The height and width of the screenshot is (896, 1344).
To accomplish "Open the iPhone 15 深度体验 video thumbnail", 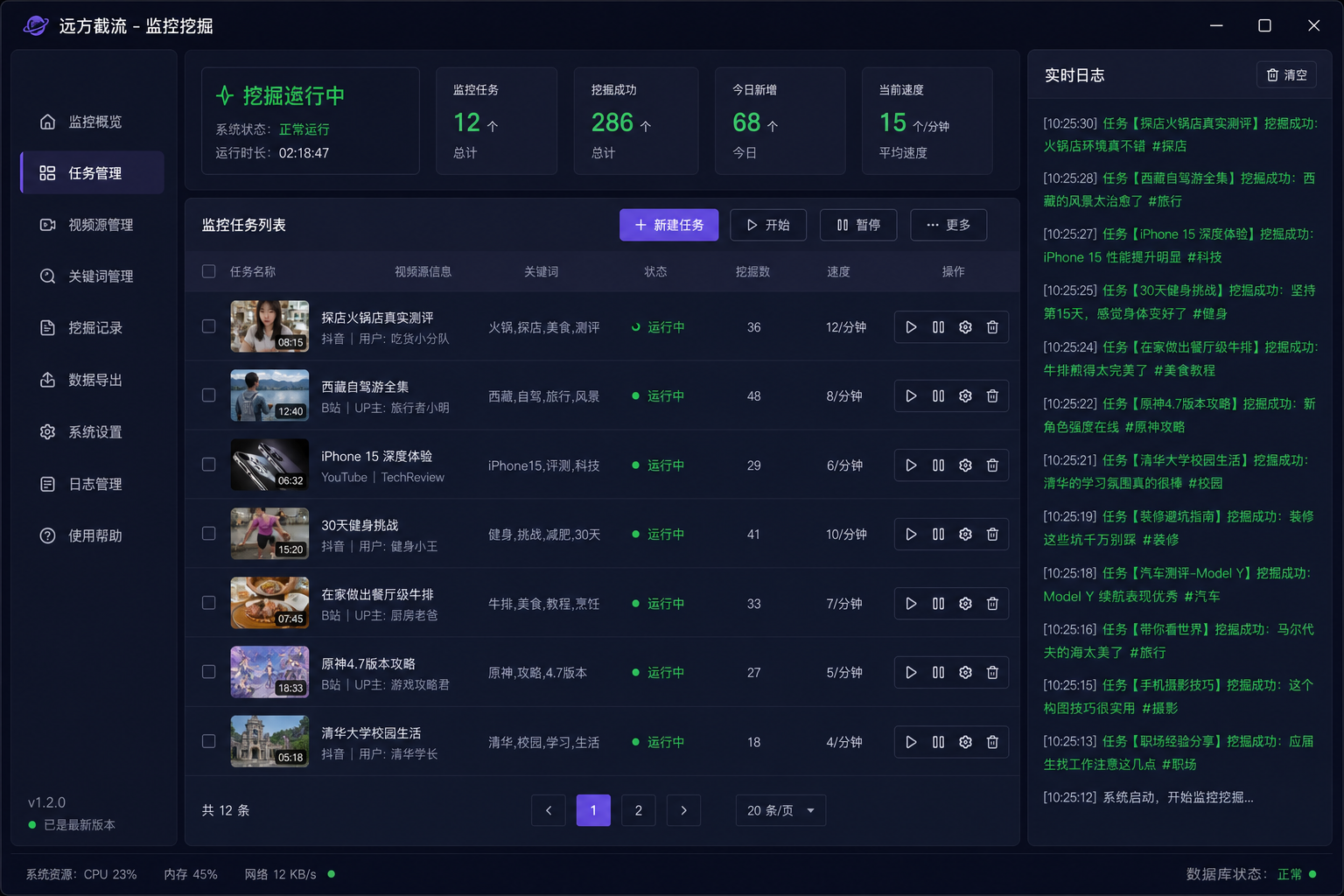I will (x=269, y=465).
